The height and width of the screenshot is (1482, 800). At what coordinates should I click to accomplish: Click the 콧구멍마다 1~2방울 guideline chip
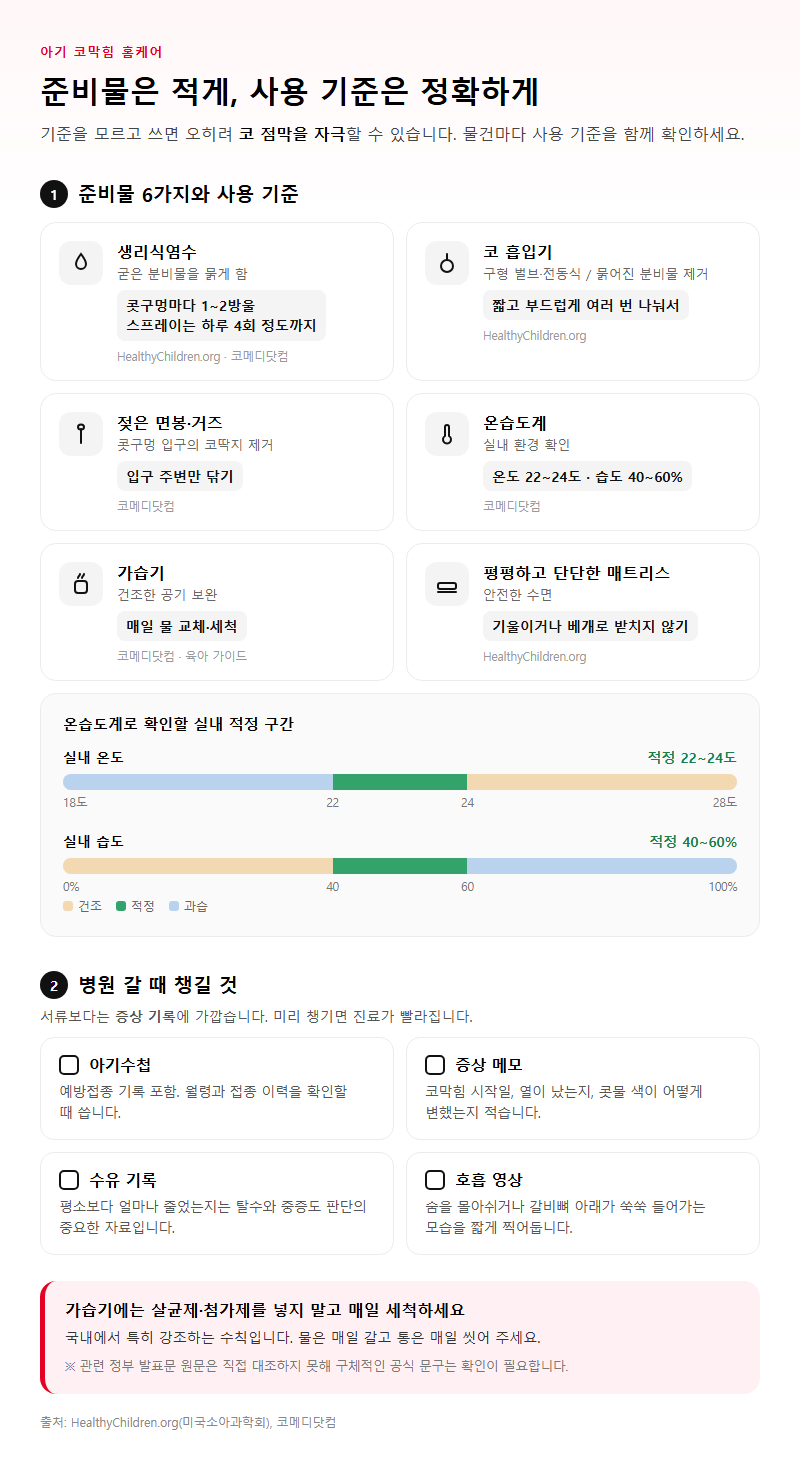pyautogui.click(x=221, y=315)
